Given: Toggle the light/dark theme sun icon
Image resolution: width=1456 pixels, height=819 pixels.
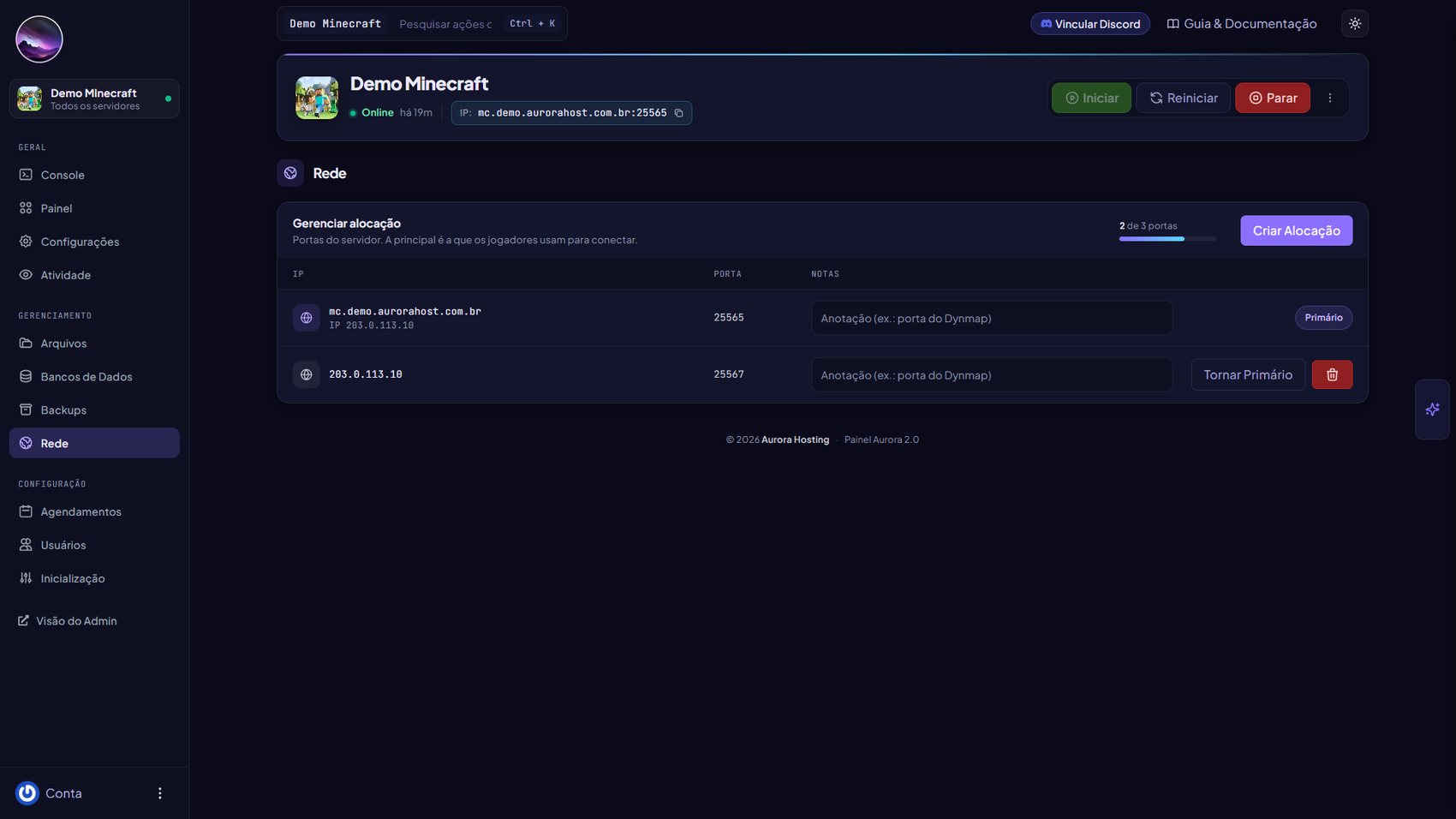Looking at the screenshot, I should coord(1355,24).
